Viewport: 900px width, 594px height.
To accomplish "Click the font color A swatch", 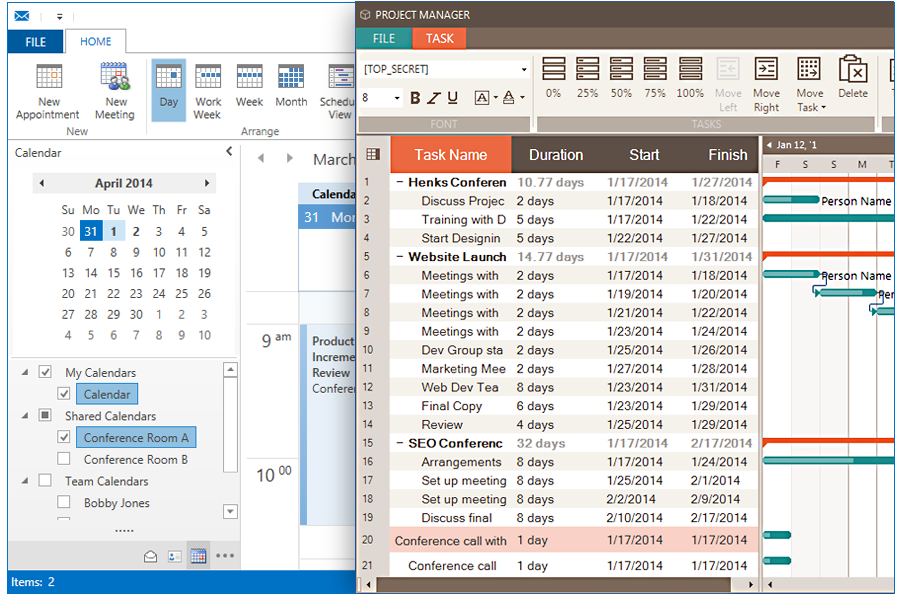I will tap(509, 98).
